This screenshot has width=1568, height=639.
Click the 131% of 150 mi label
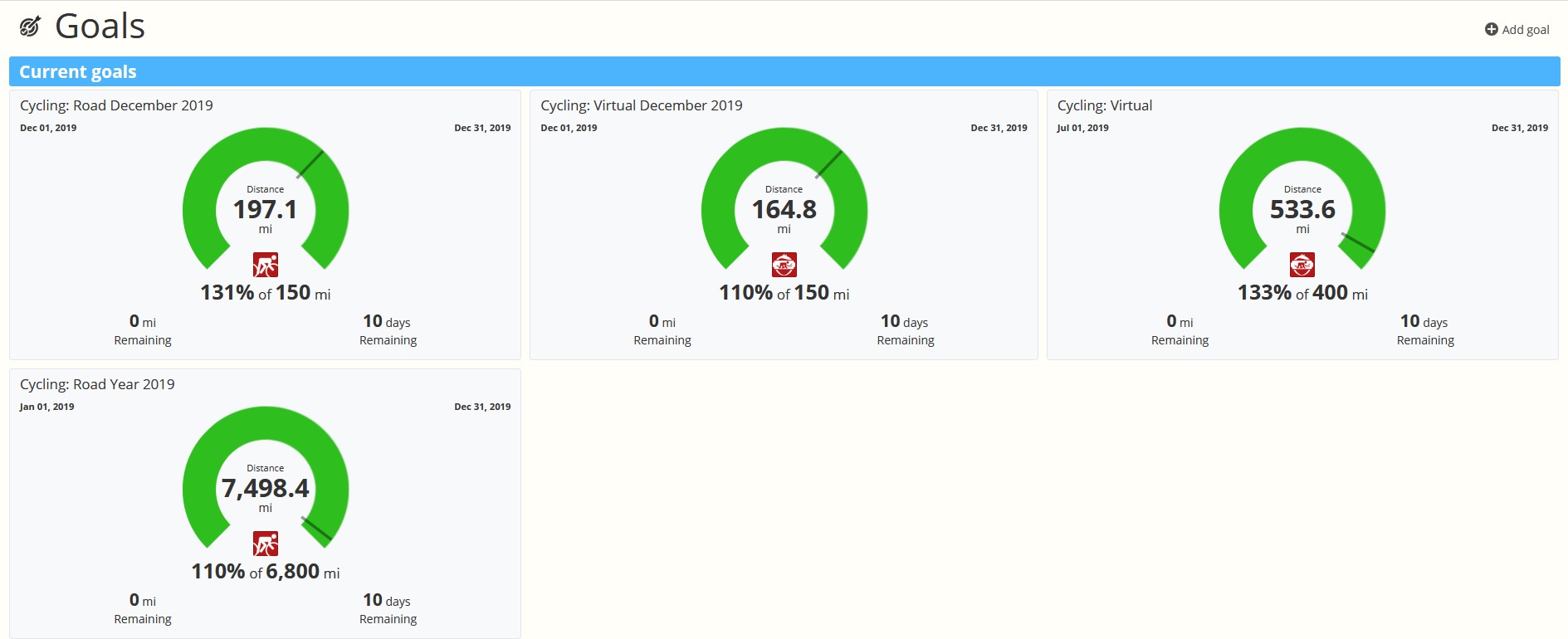click(x=266, y=293)
